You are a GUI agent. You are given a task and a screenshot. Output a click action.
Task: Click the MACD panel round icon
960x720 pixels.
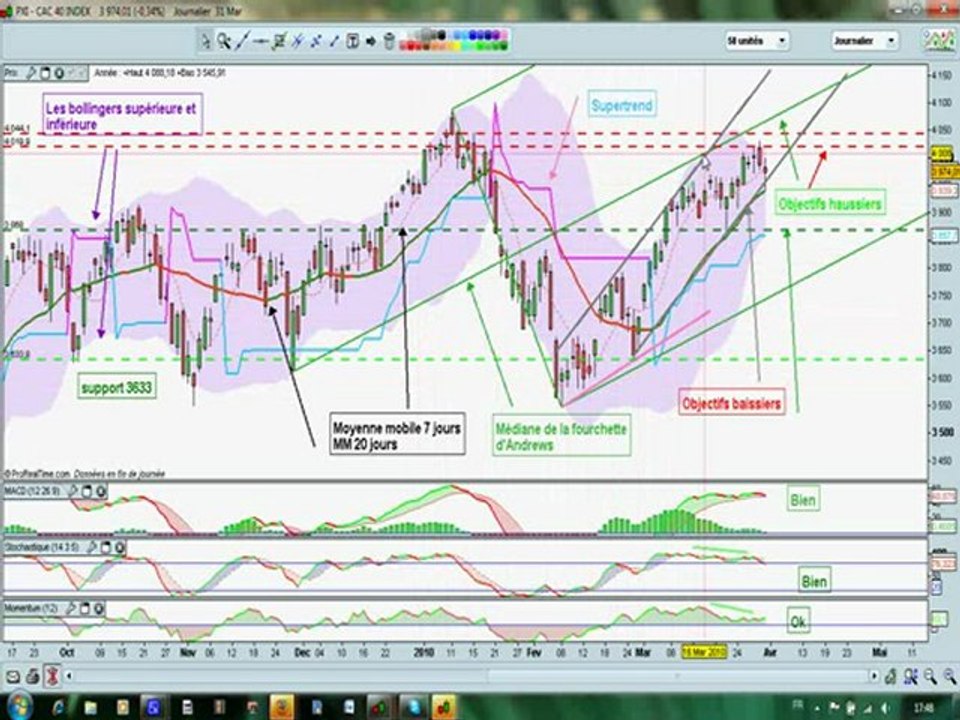click(100, 491)
